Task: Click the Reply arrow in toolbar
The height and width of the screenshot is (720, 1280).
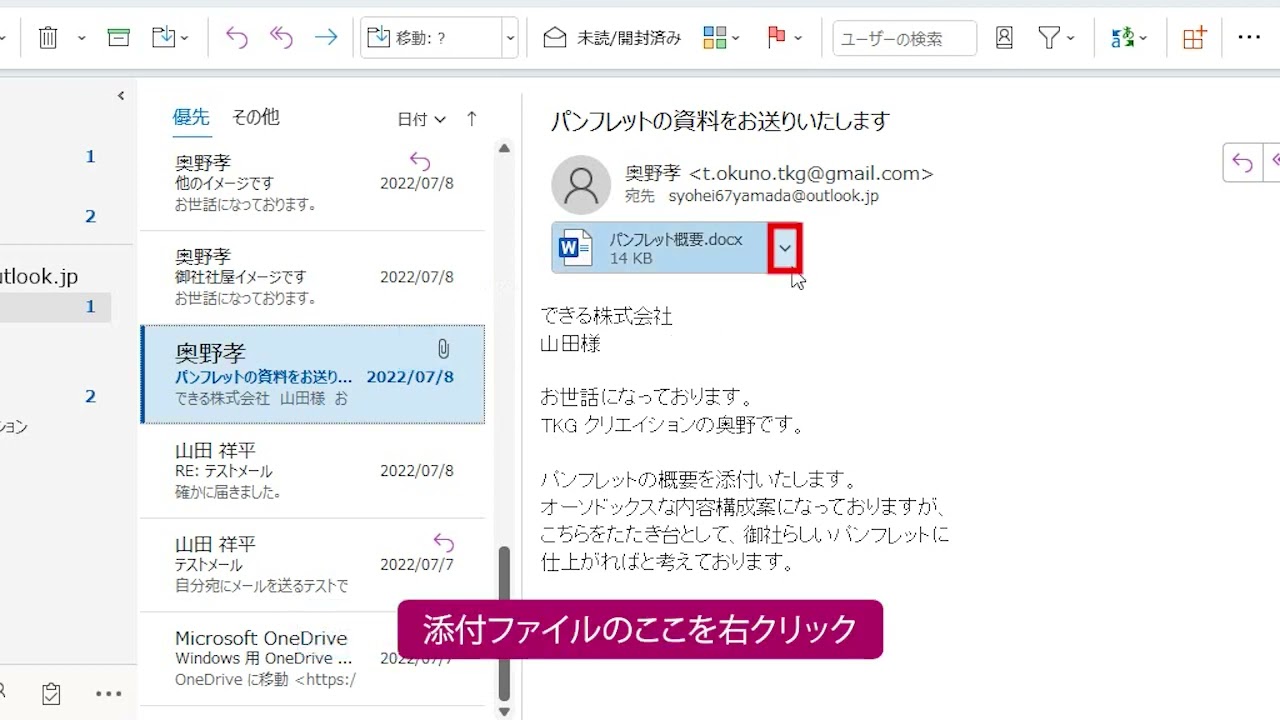Action: [237, 38]
